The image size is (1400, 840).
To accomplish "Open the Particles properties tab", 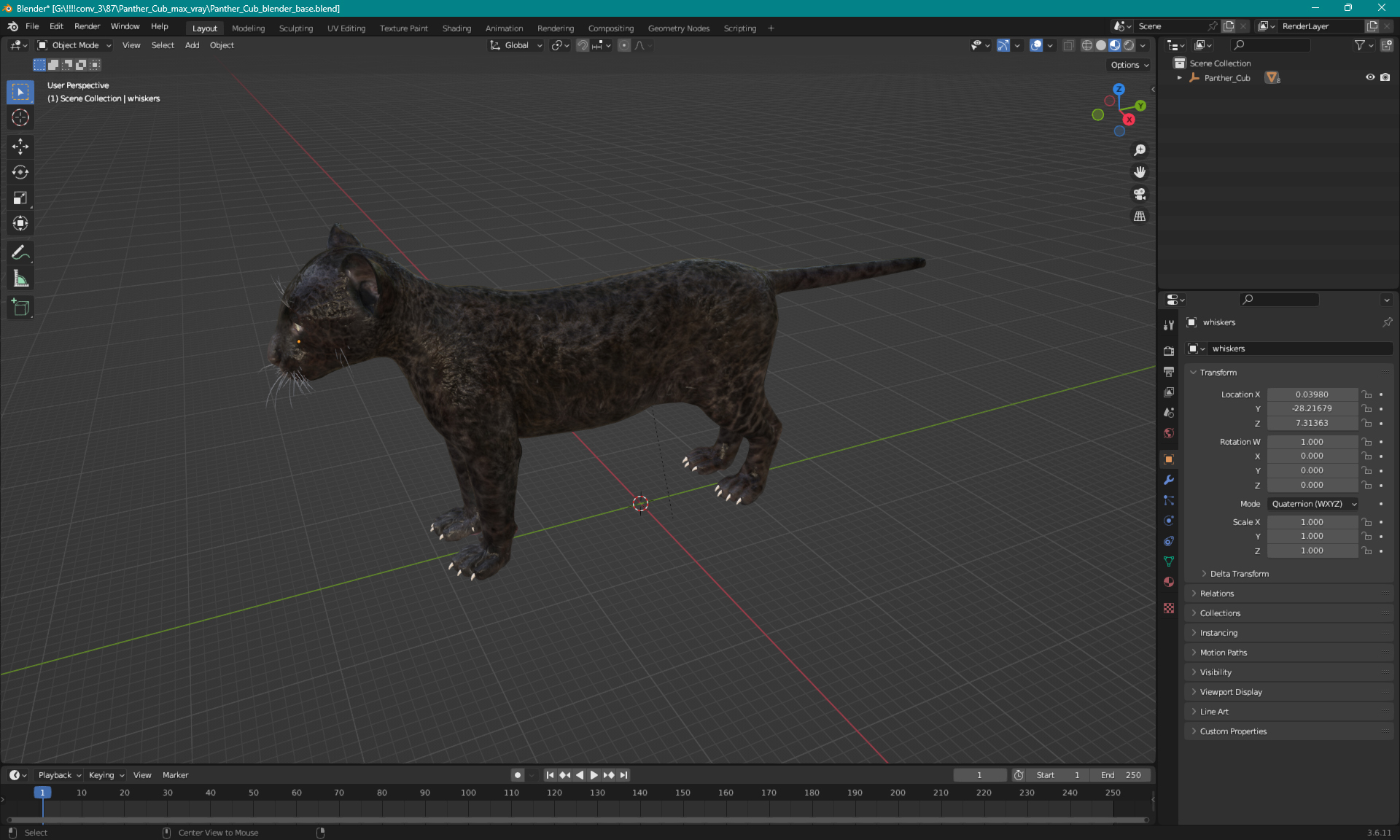I will (1169, 500).
